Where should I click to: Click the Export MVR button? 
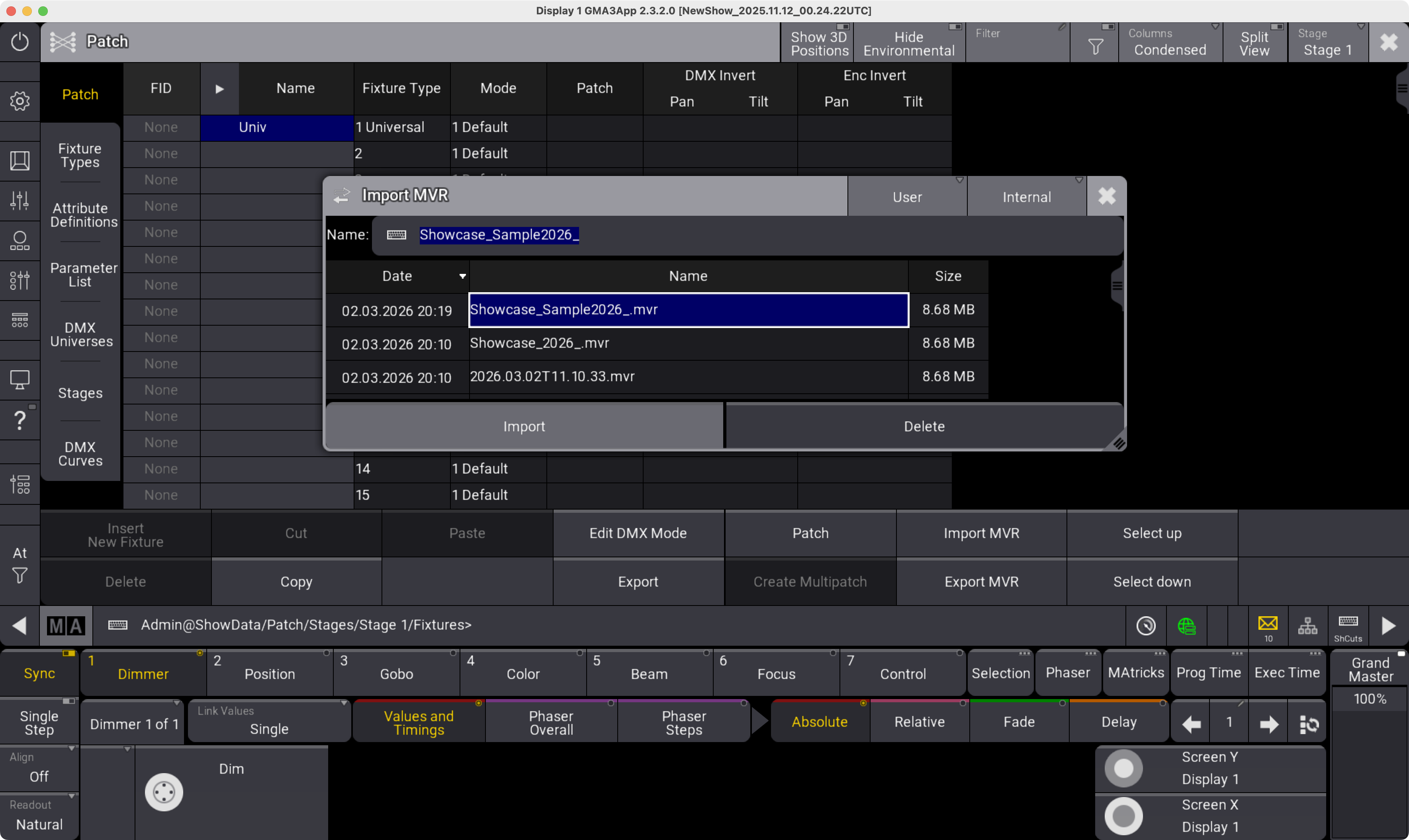point(981,581)
